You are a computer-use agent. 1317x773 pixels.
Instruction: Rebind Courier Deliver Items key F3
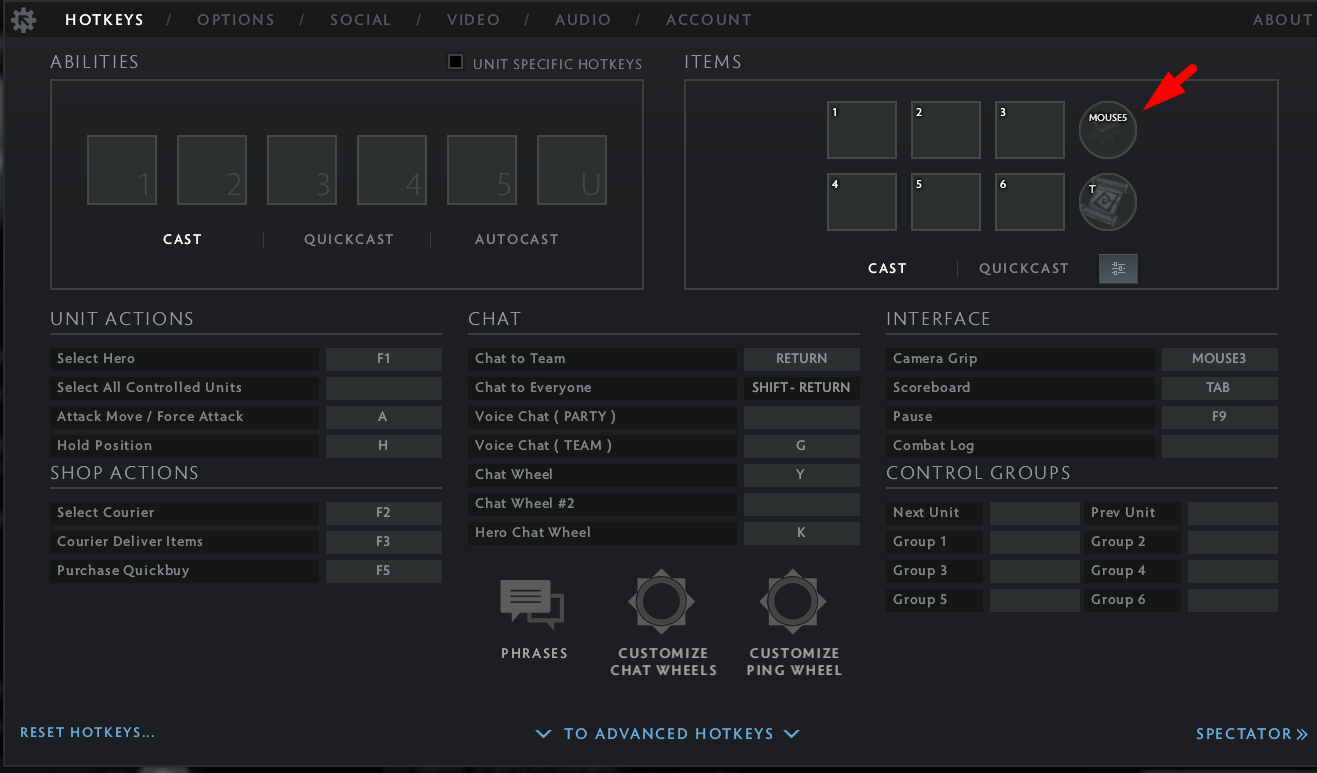(384, 542)
